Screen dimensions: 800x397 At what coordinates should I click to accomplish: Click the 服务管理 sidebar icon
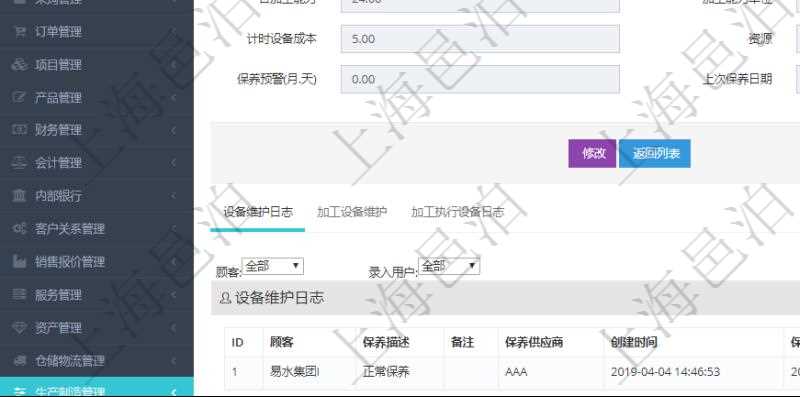(x=19, y=294)
